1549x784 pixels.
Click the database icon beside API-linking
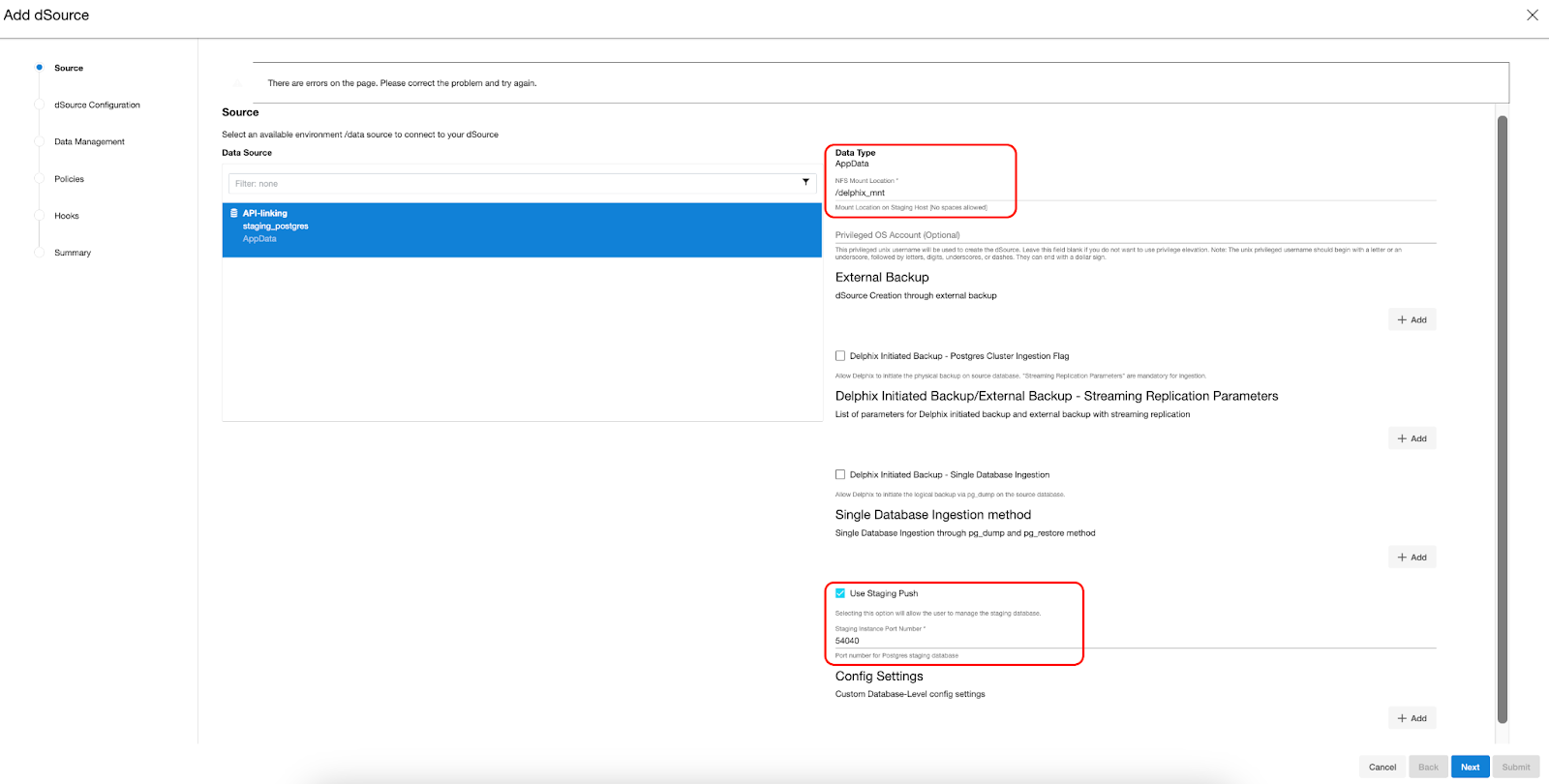click(x=234, y=213)
